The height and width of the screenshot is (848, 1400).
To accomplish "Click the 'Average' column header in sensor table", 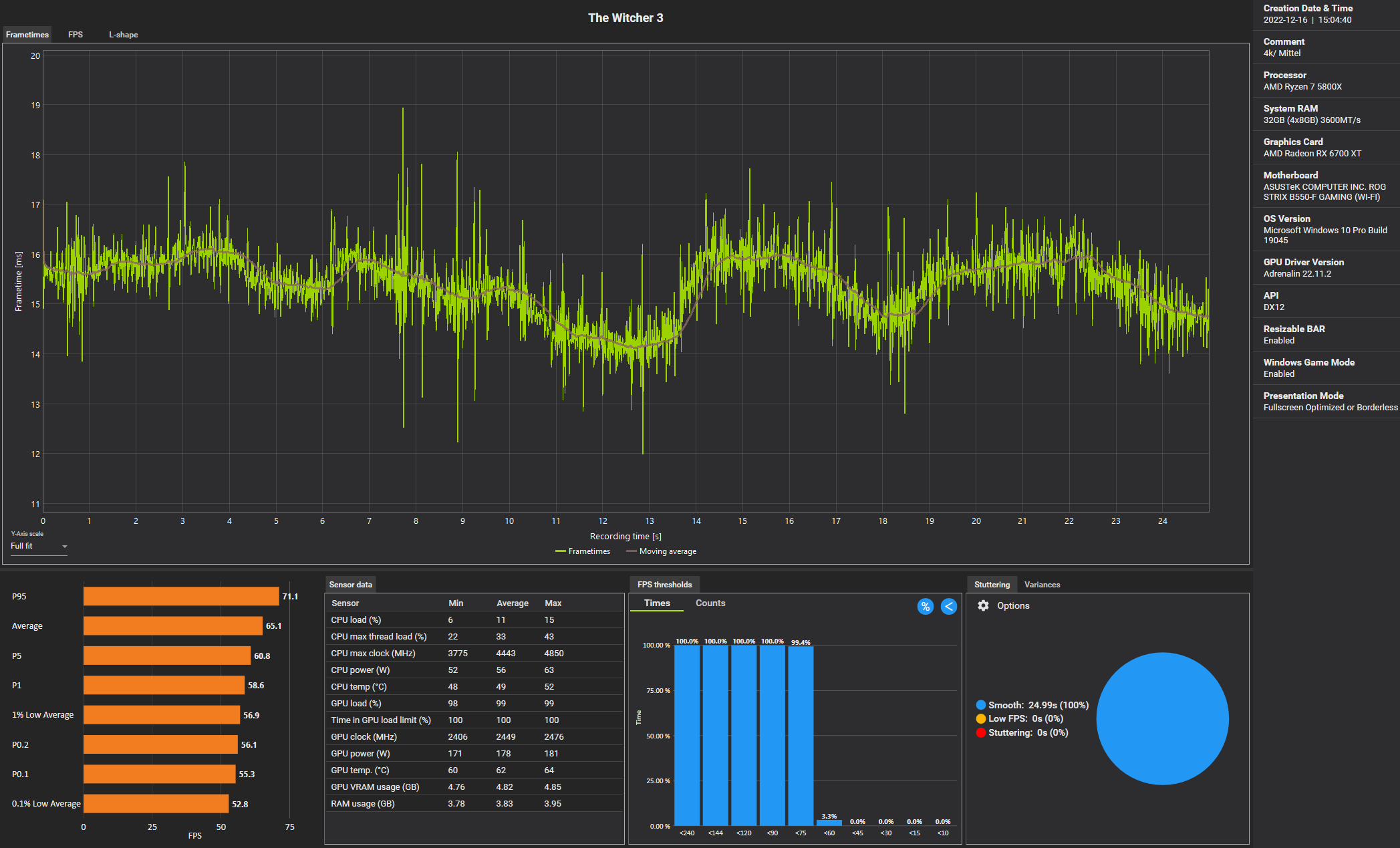I will (x=513, y=603).
